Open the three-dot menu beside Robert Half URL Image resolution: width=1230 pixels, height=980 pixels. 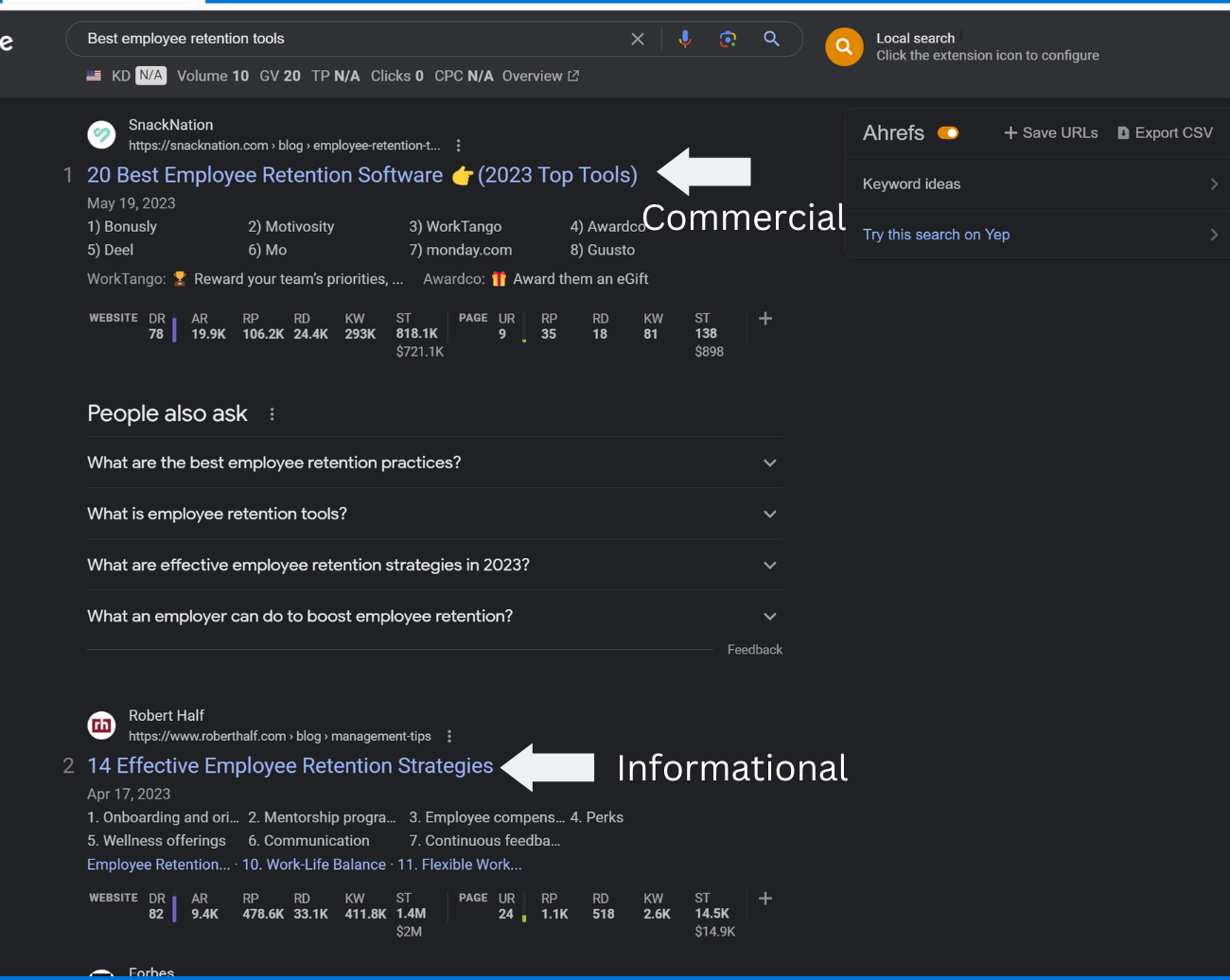click(x=449, y=737)
